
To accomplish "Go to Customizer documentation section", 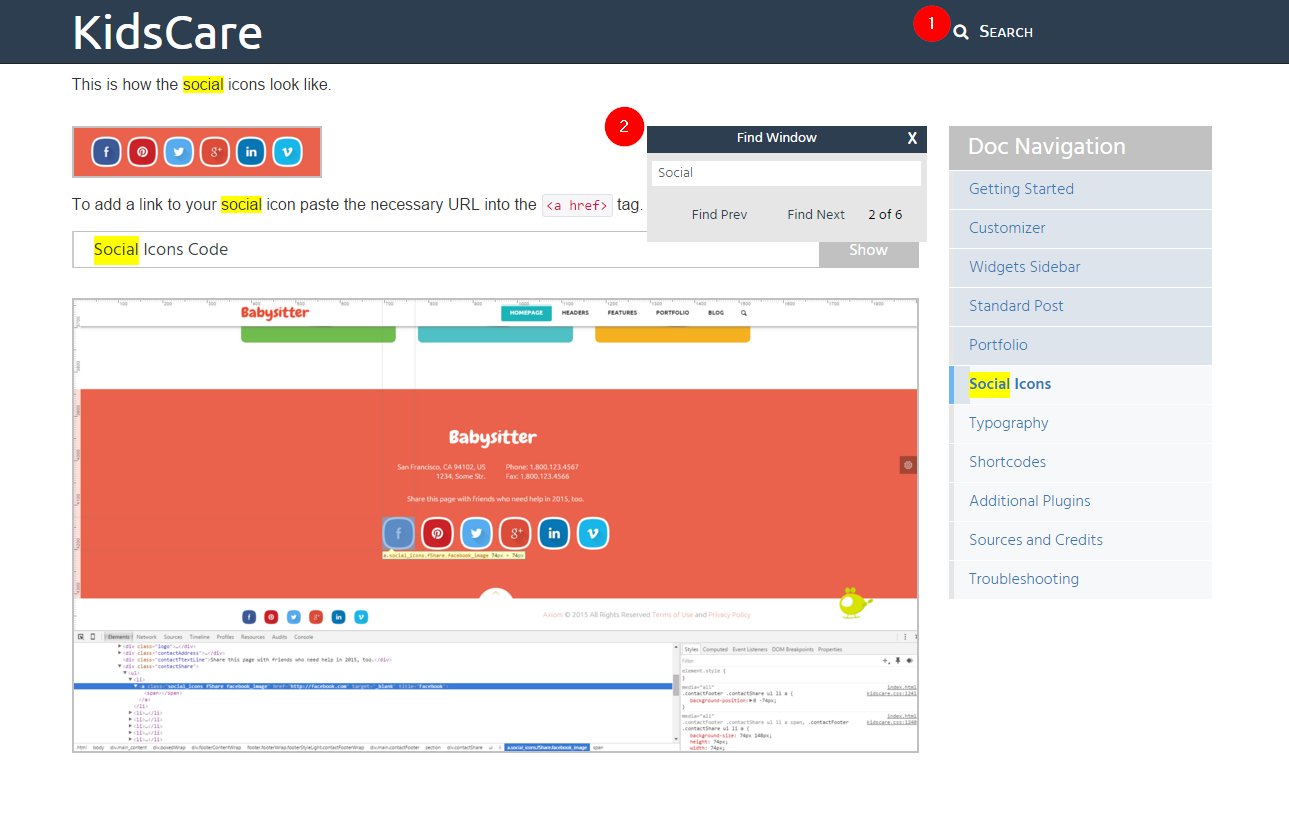I will [x=1007, y=228].
